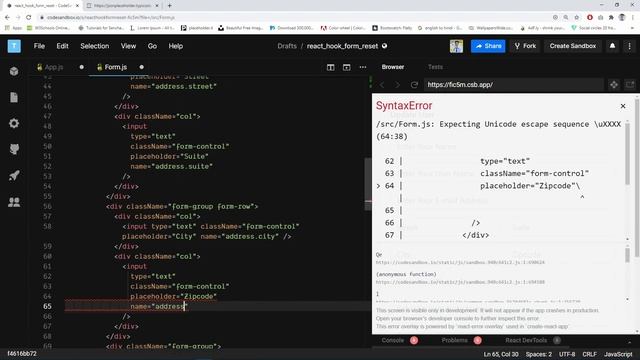Open the header three-dot menu
The width and height of the screenshot is (640, 360).
coord(629,46)
